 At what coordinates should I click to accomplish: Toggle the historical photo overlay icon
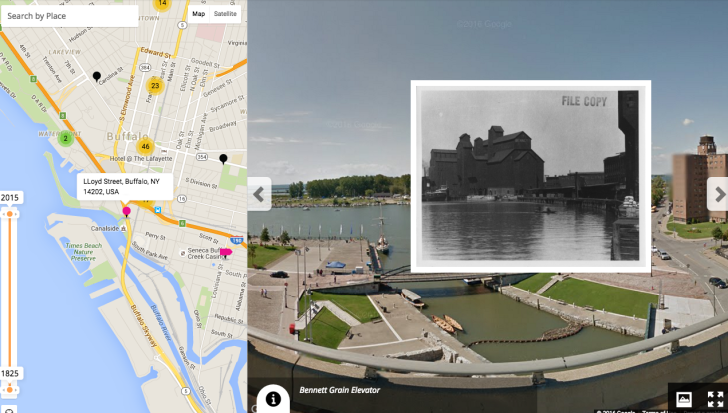684,399
